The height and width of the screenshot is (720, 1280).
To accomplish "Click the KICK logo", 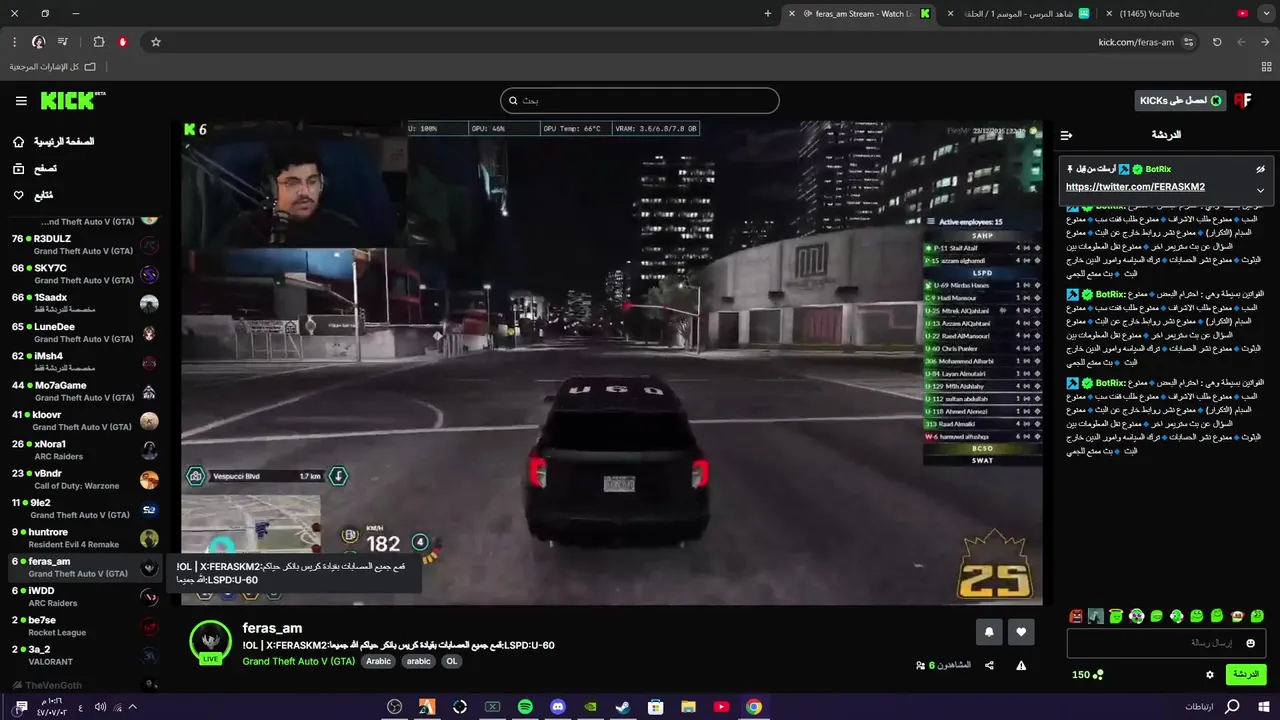I will pos(72,100).
